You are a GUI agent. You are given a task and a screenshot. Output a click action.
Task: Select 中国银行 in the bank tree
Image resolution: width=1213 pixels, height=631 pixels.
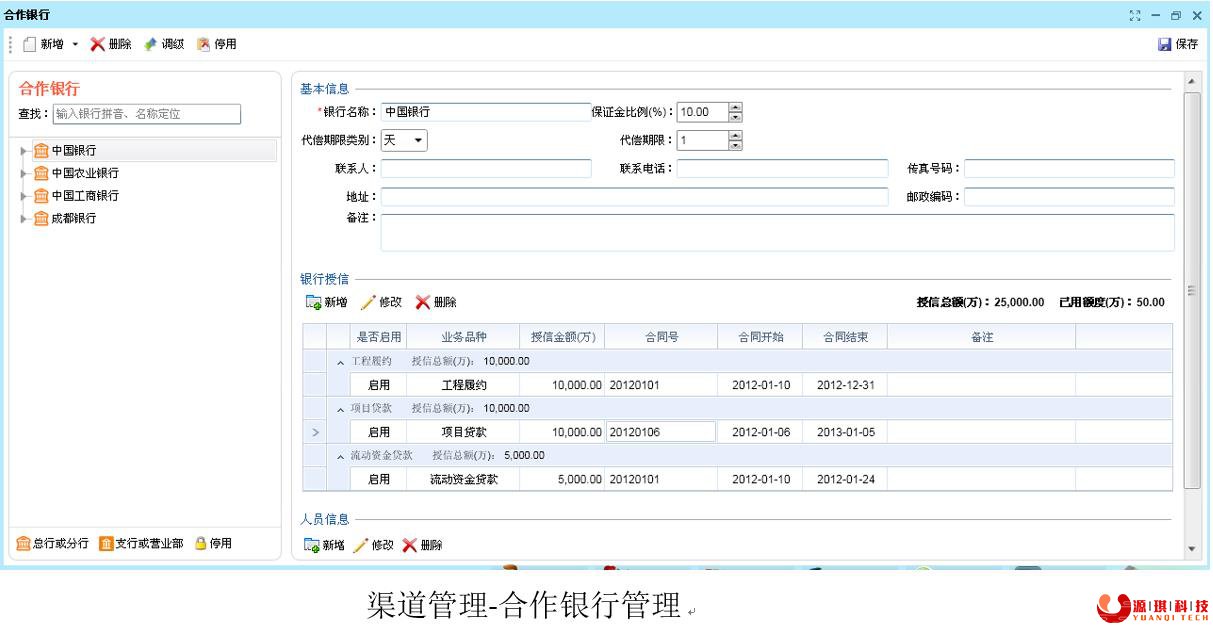tap(74, 151)
